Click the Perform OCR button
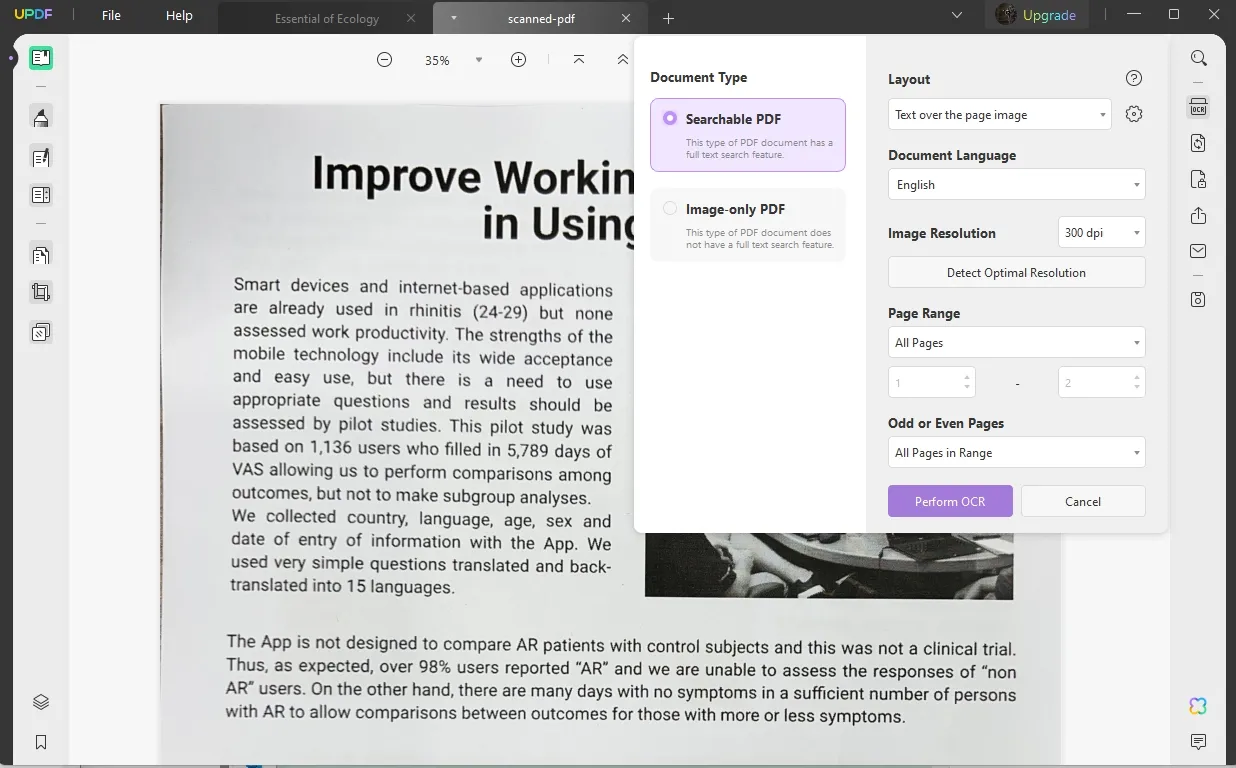 [x=950, y=501]
